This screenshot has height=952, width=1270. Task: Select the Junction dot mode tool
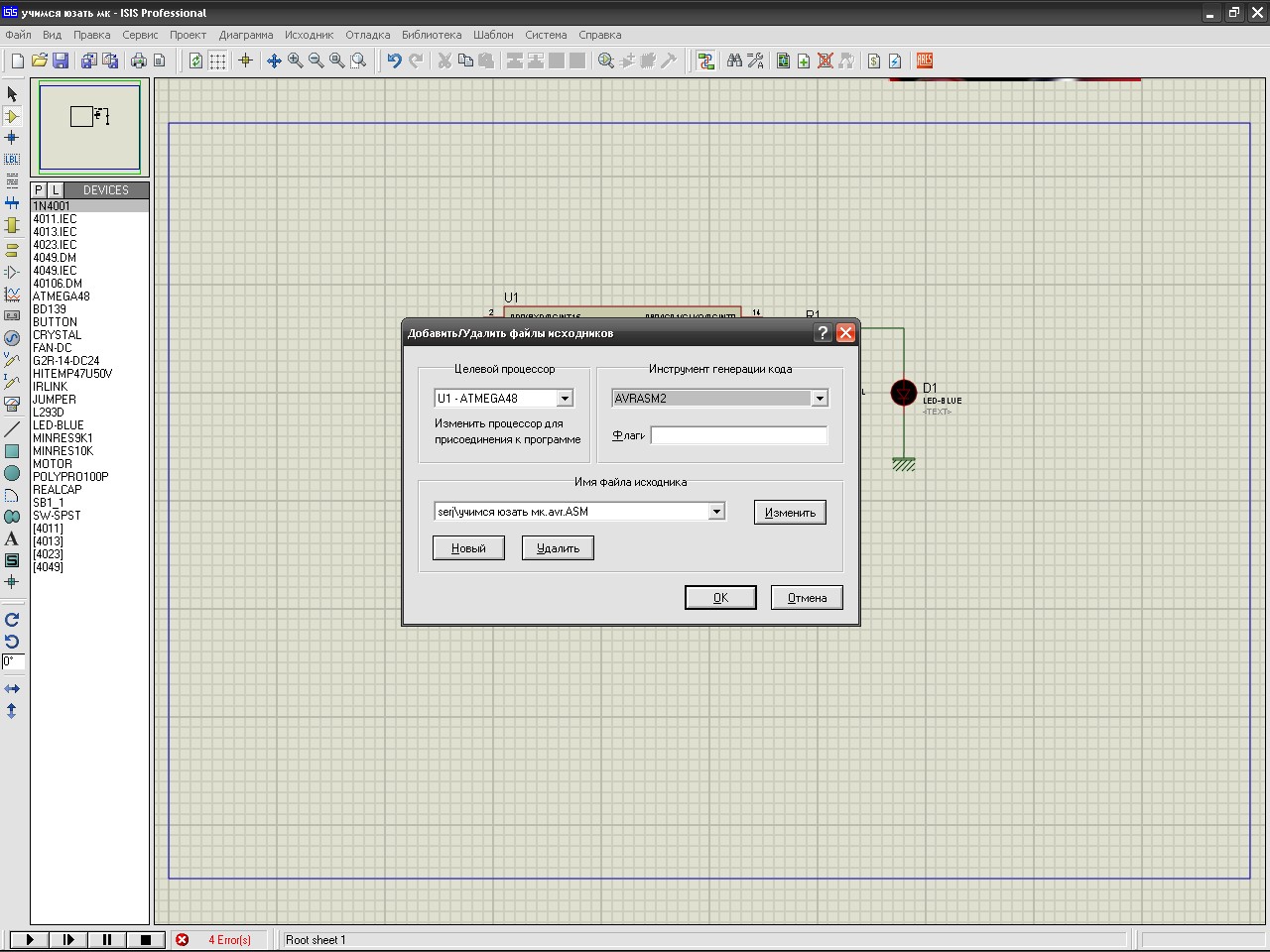click(x=12, y=138)
